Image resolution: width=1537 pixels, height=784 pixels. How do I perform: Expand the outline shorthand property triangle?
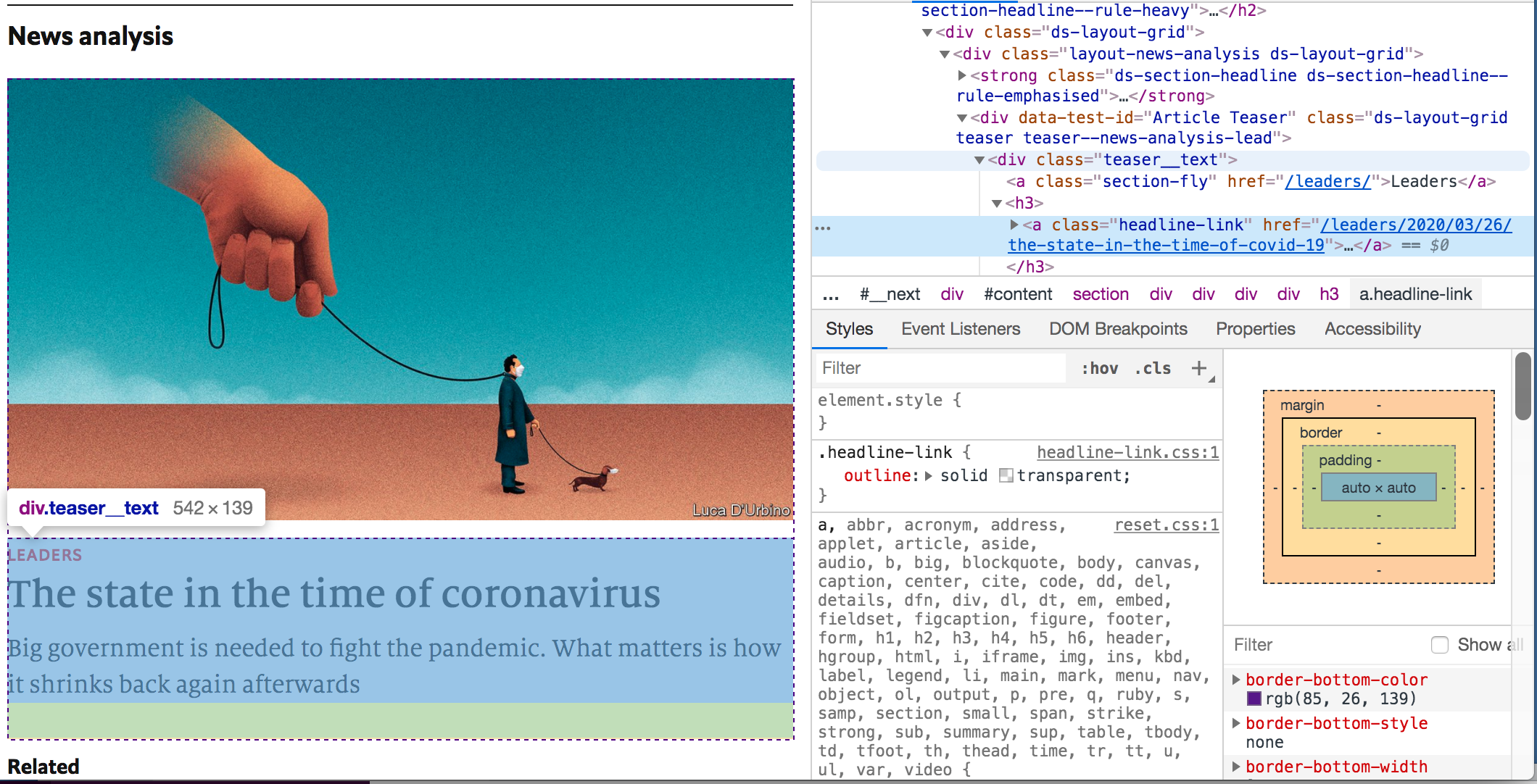[x=929, y=476]
